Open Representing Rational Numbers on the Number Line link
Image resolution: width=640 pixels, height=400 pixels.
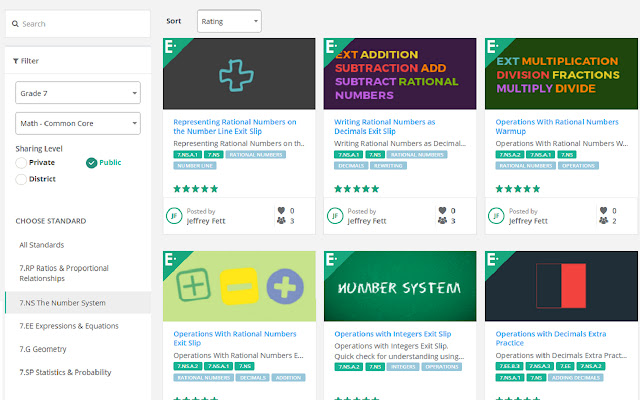pos(235,127)
